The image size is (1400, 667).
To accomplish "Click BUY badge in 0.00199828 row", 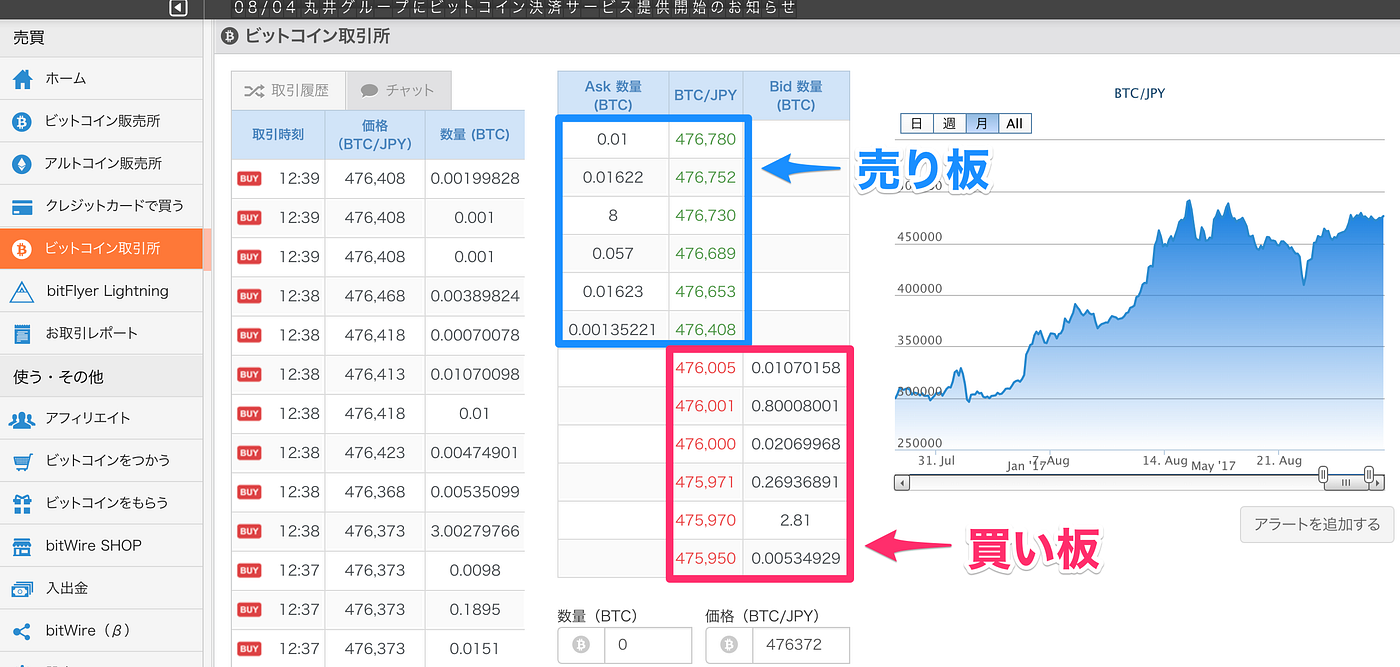I will coord(249,178).
